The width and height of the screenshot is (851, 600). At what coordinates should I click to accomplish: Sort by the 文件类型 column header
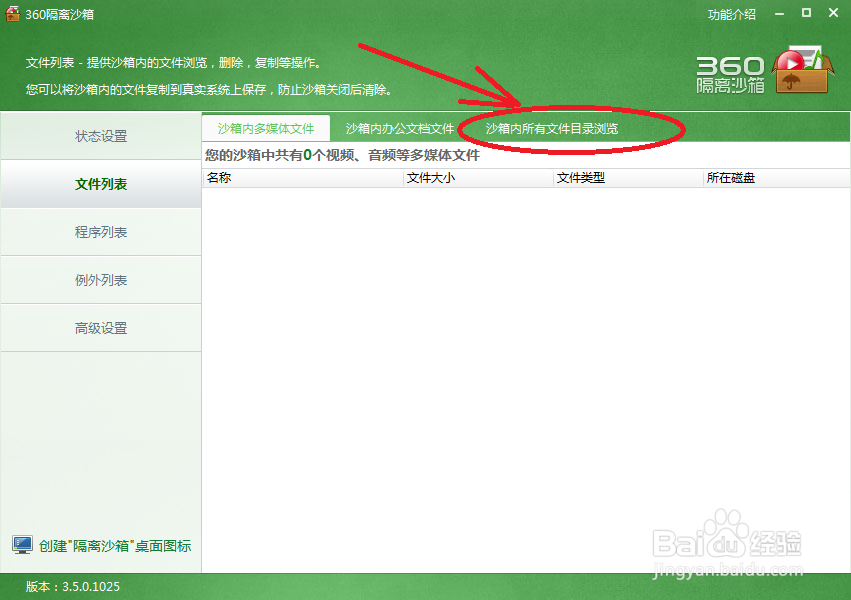(628, 178)
